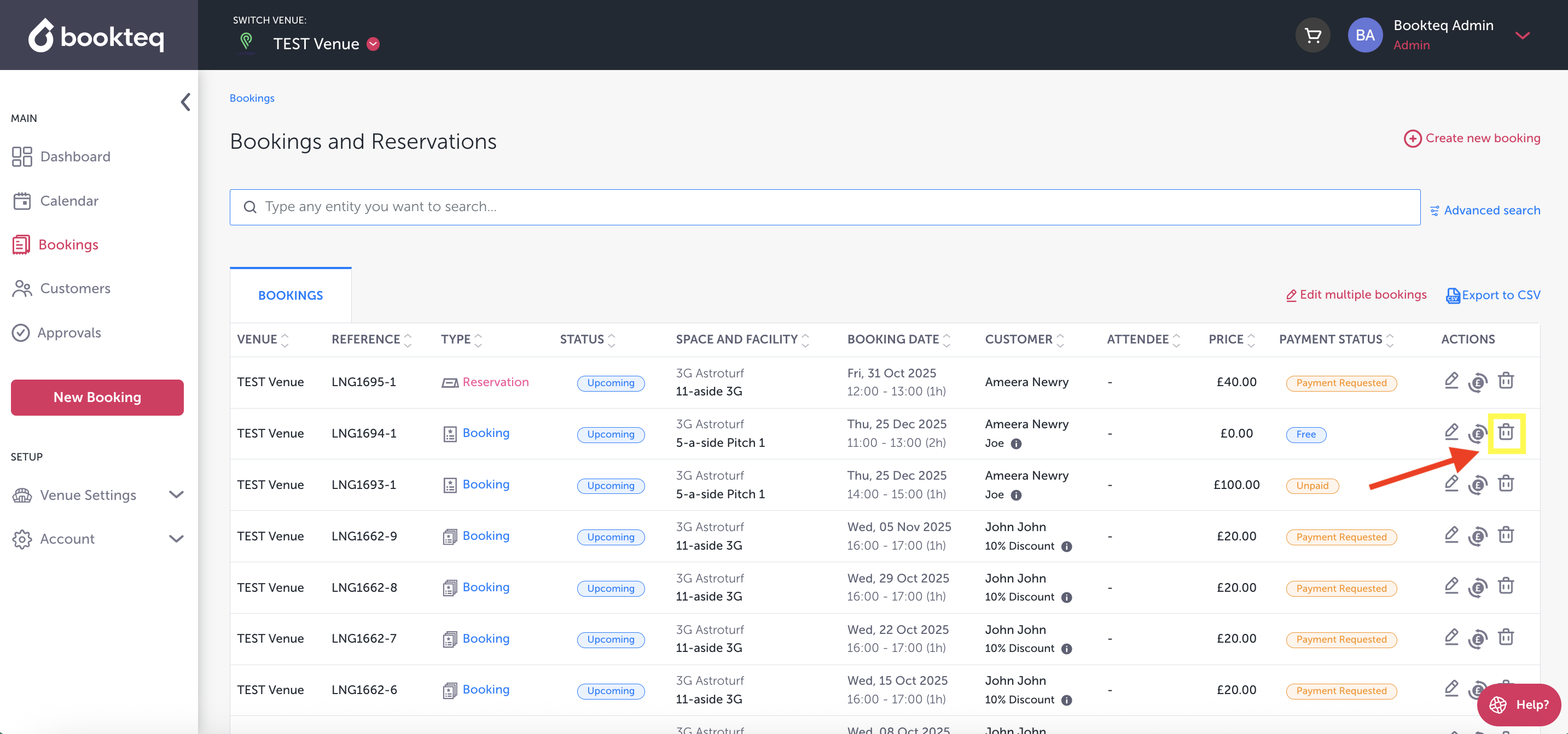Collapse the sidebar with the left chevron
The height and width of the screenshot is (734, 1568).
(185, 102)
